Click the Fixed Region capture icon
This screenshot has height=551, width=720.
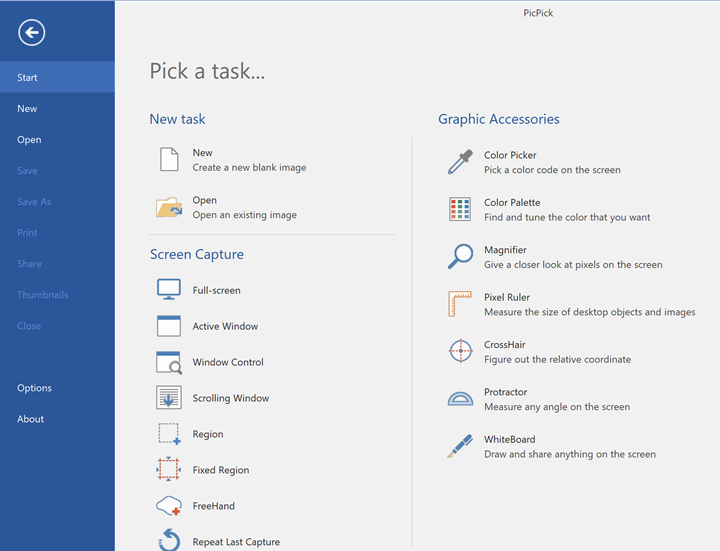coord(169,469)
